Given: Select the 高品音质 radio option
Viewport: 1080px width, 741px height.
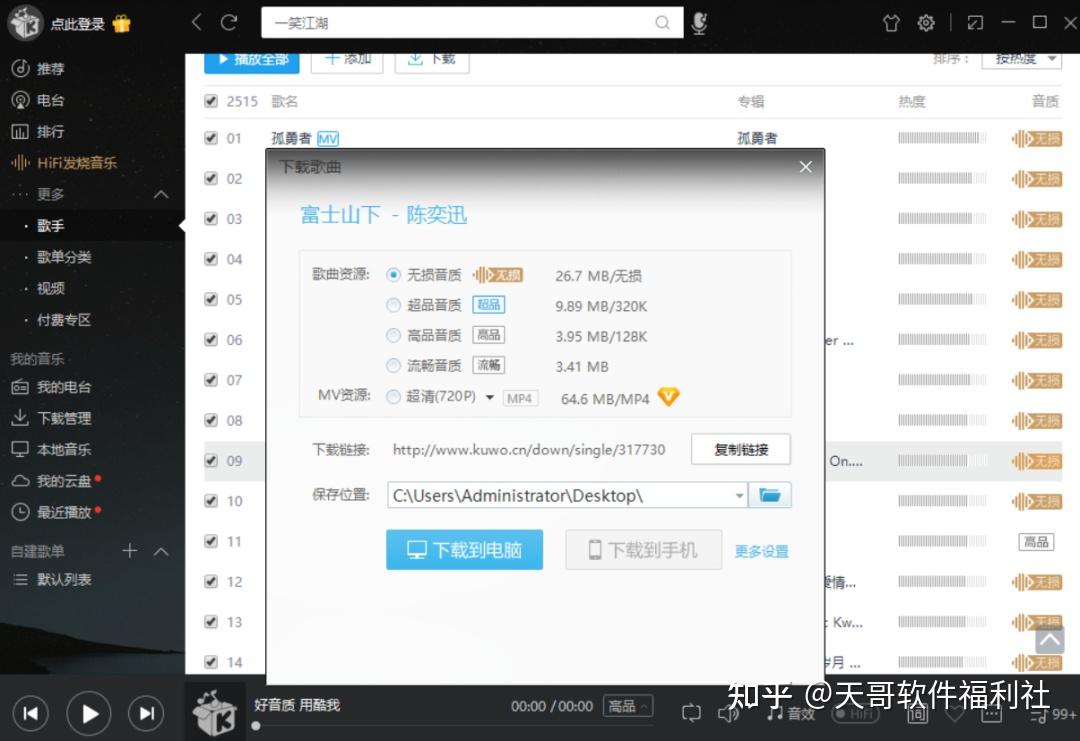Looking at the screenshot, I should [393, 335].
